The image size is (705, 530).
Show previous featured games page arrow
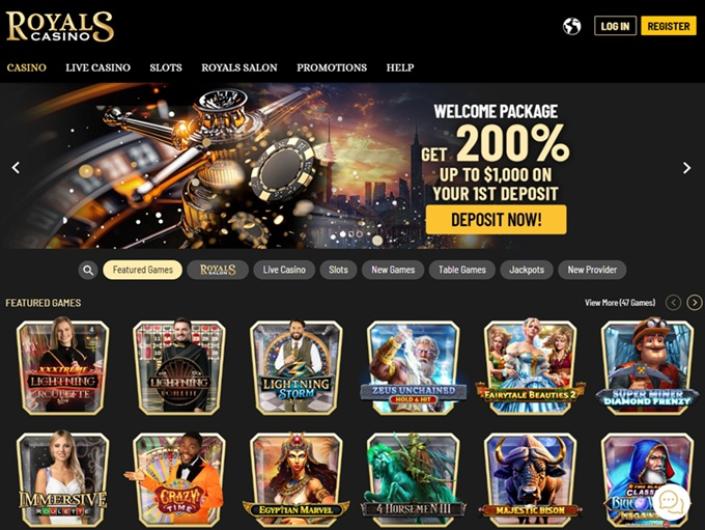tap(673, 303)
